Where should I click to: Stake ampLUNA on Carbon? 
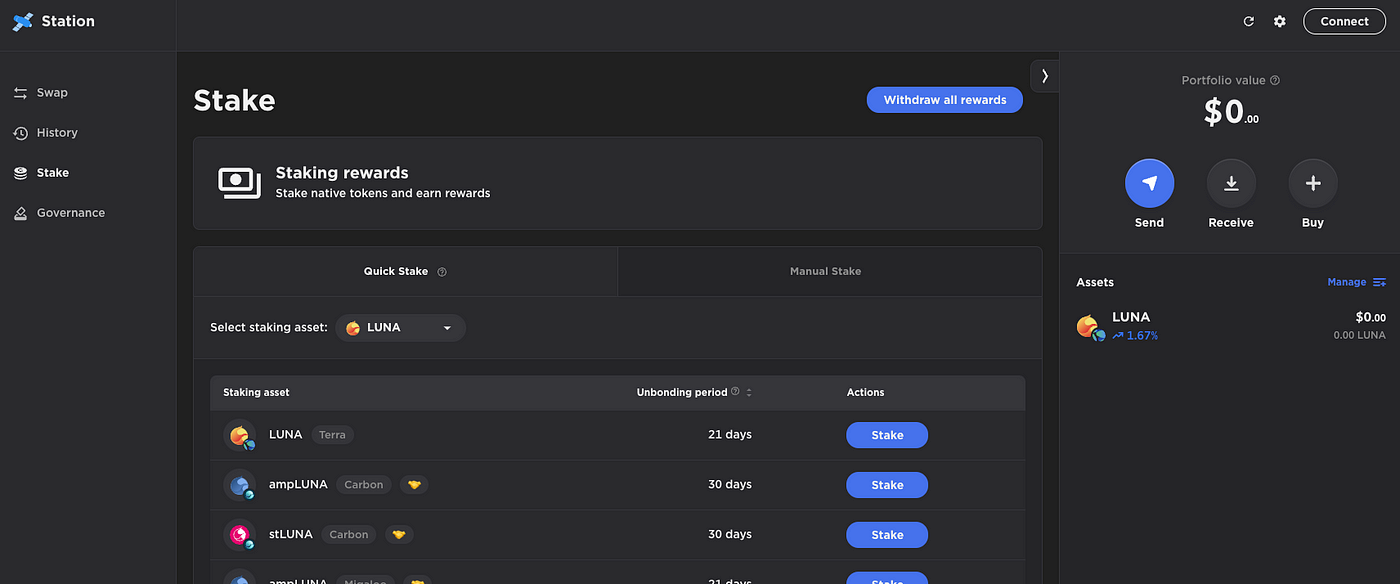[887, 485]
